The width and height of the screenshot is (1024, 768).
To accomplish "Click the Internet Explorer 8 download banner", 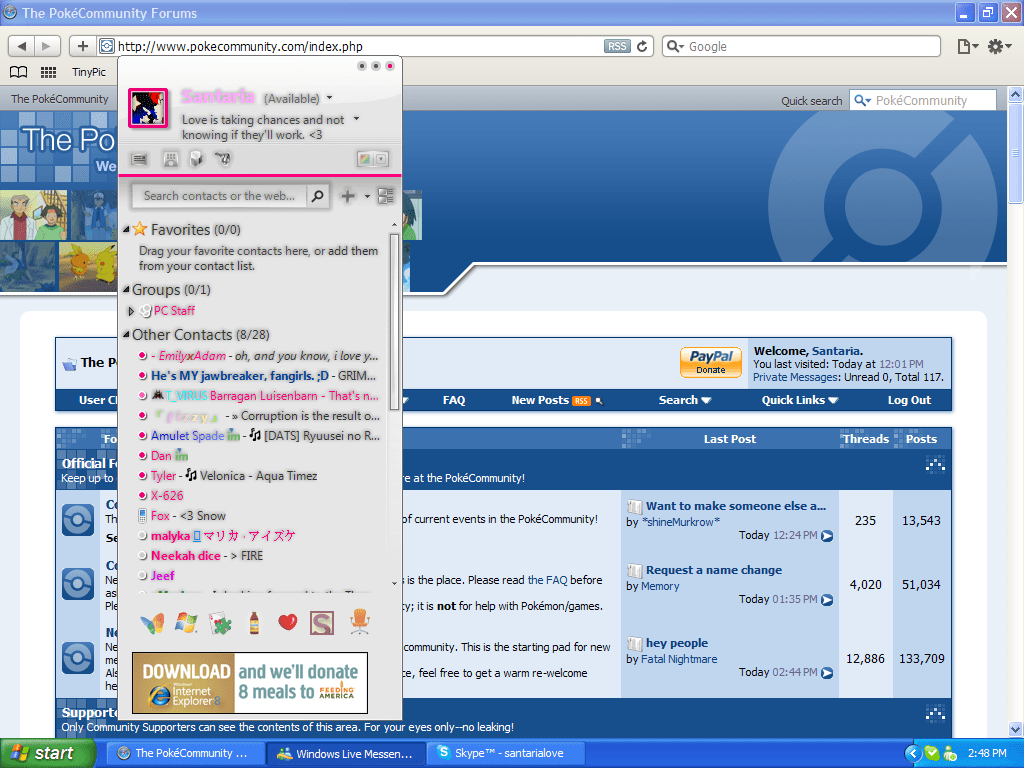I will point(249,683).
